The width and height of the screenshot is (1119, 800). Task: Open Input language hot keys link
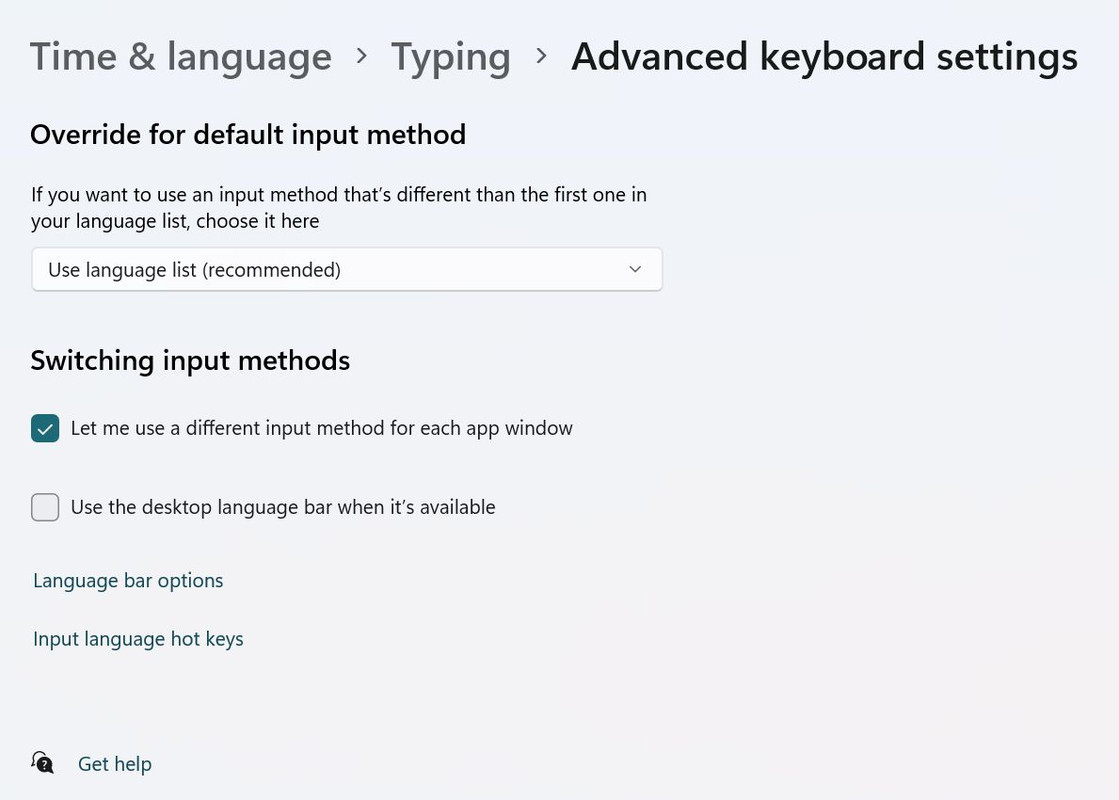138,639
